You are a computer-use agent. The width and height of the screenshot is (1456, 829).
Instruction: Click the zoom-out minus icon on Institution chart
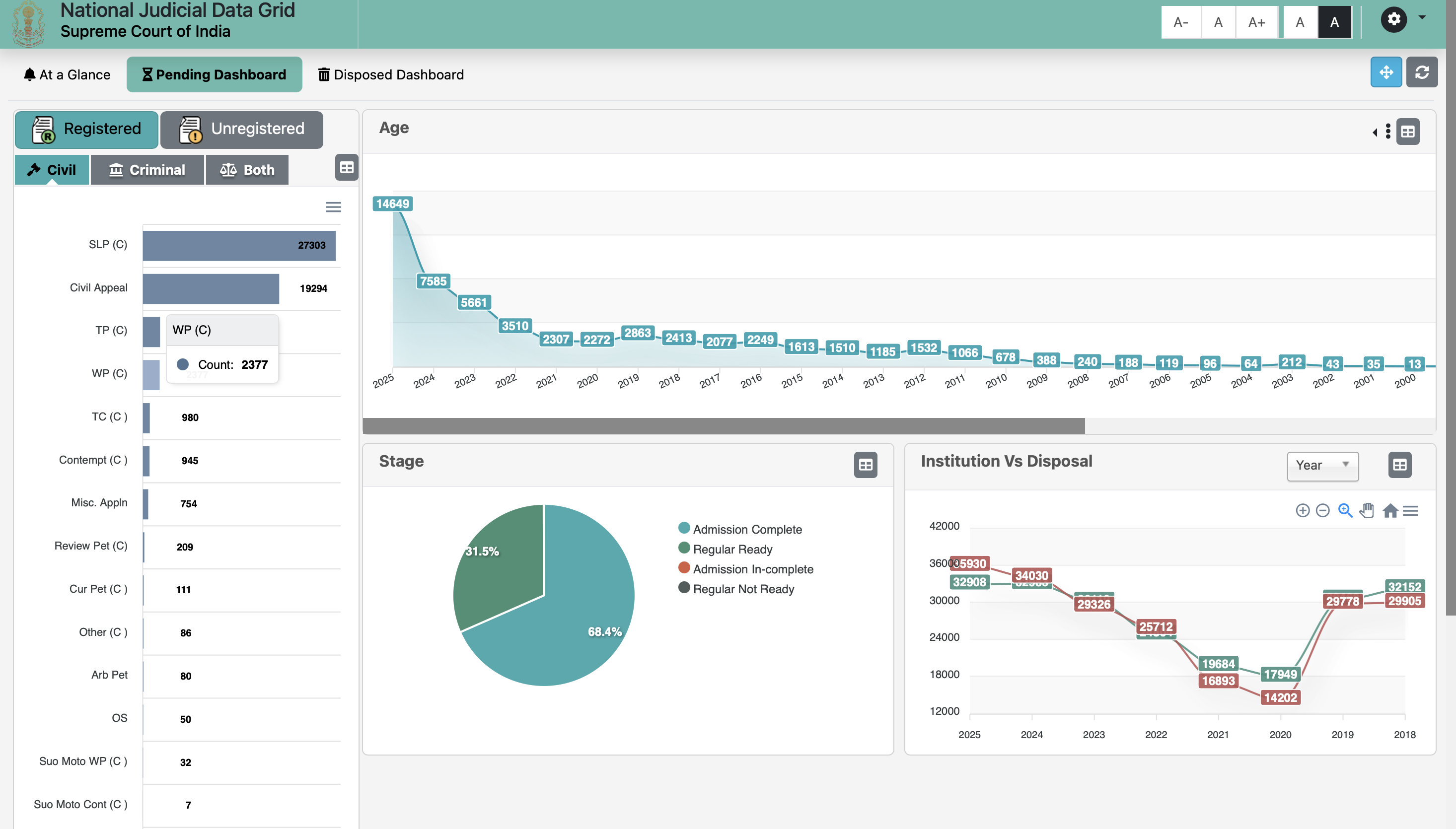coord(1323,510)
